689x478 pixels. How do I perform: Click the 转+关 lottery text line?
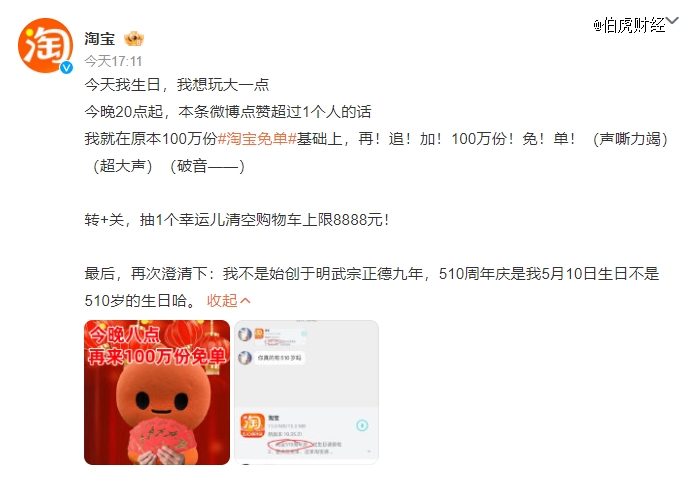pos(237,220)
